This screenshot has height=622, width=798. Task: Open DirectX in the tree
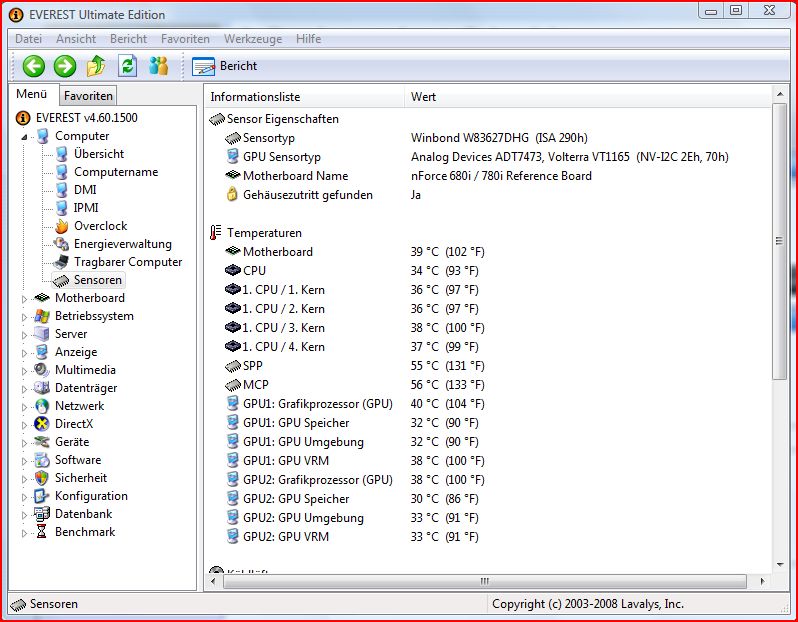75,424
